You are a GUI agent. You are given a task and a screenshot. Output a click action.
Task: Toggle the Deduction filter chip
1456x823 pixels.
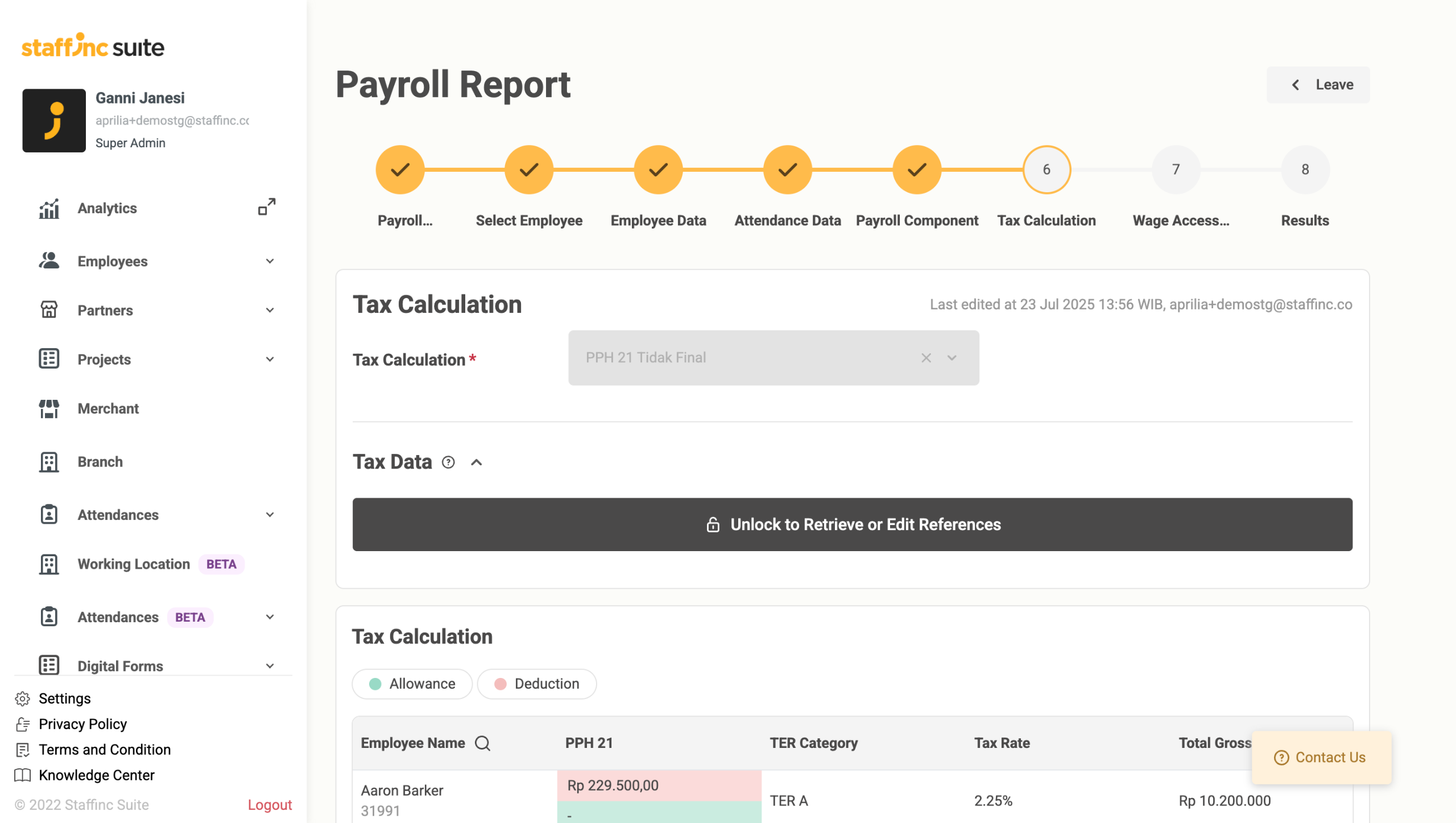[x=536, y=684]
